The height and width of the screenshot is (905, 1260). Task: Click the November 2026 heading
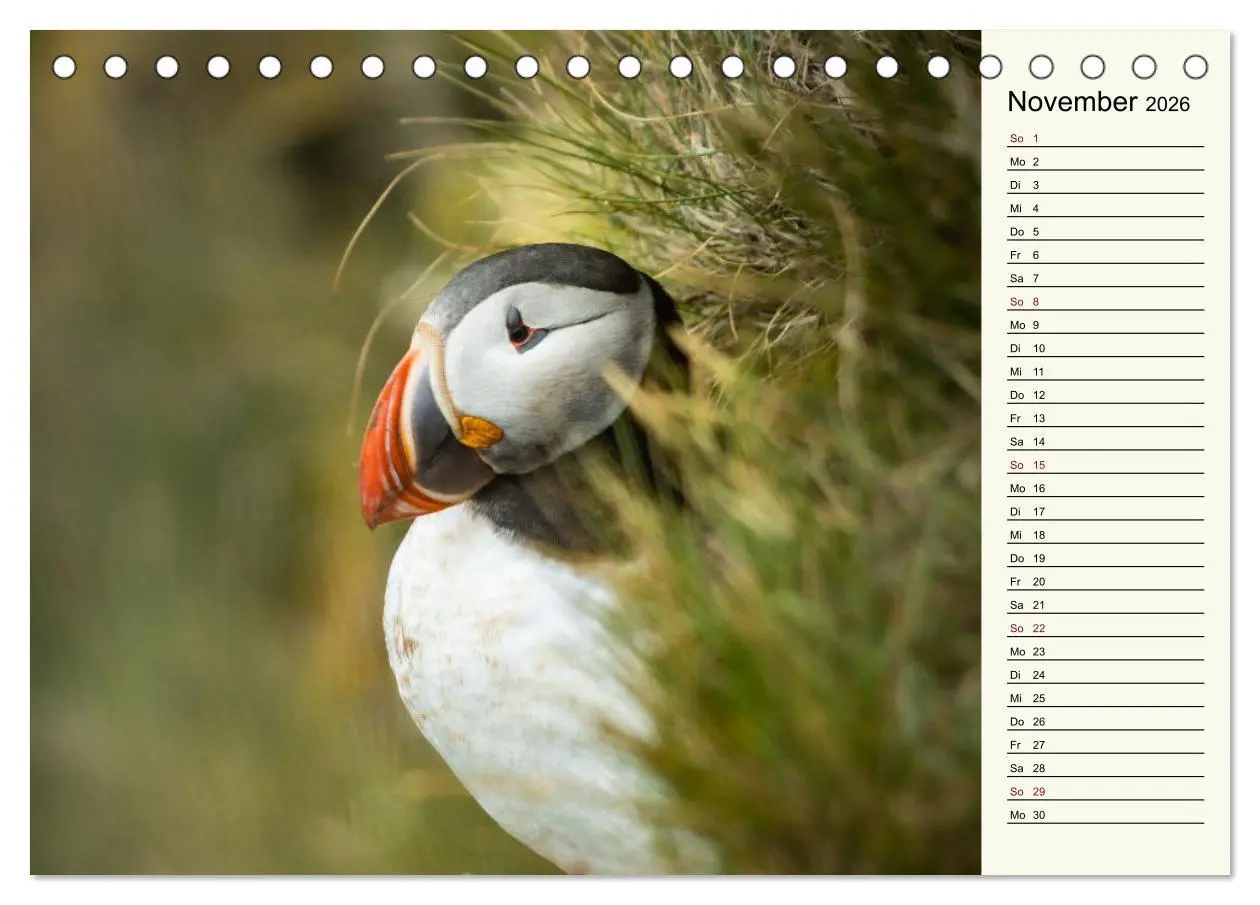1098,102
